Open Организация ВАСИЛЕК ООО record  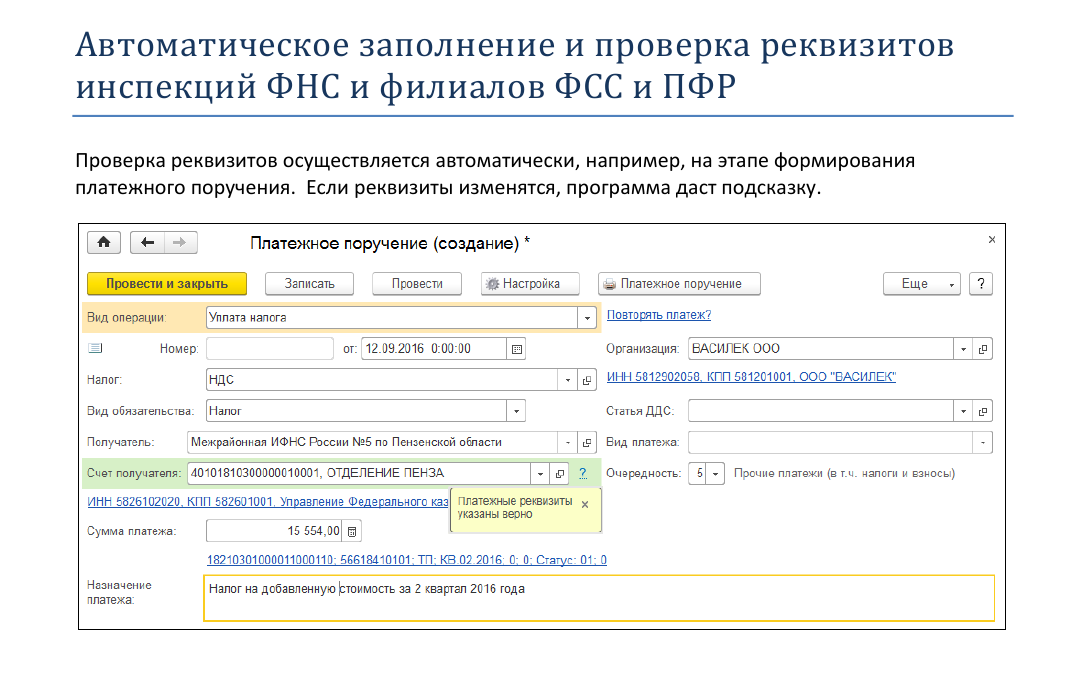(x=983, y=349)
